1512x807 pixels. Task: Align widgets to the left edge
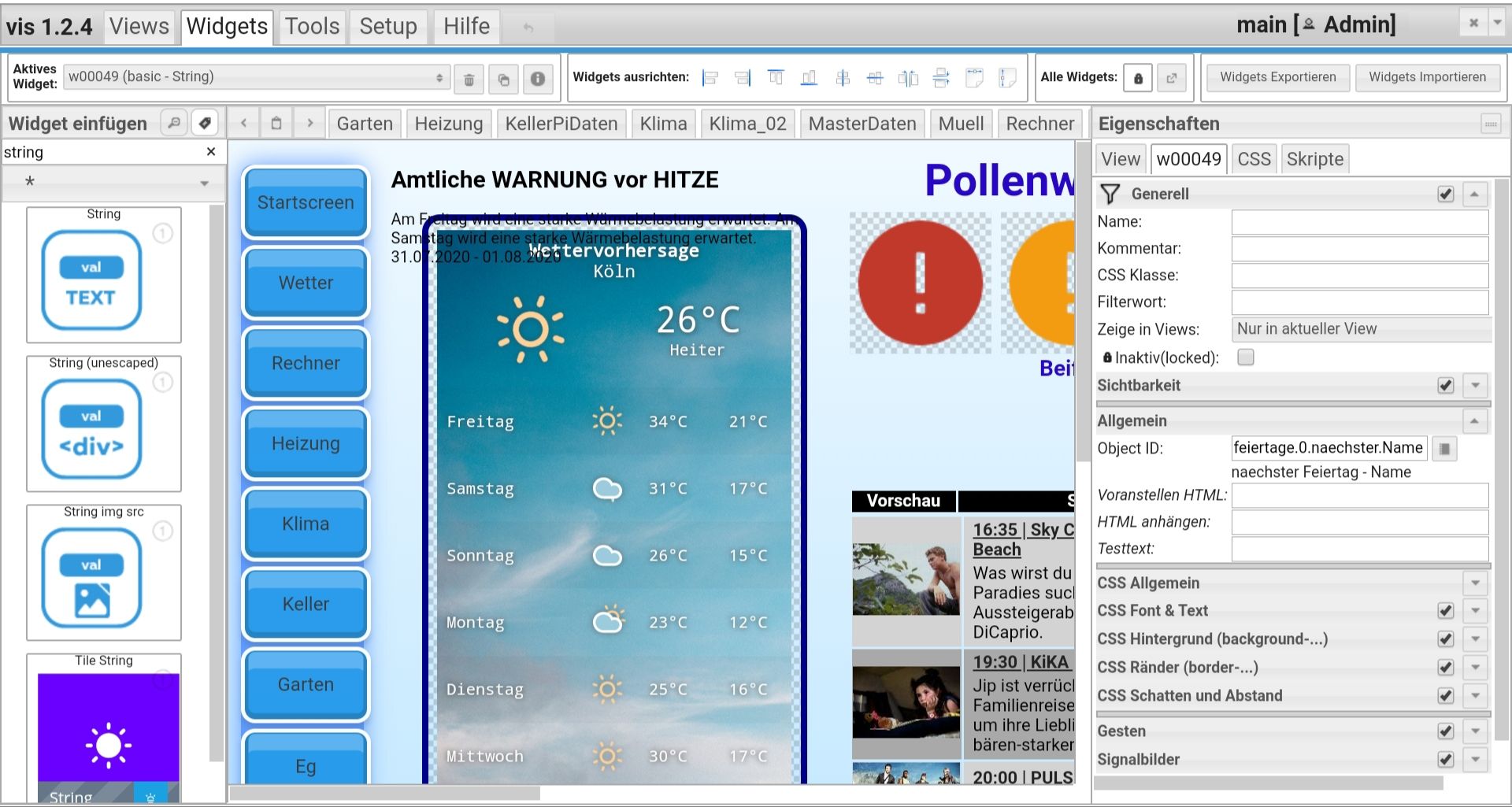pyautogui.click(x=710, y=77)
